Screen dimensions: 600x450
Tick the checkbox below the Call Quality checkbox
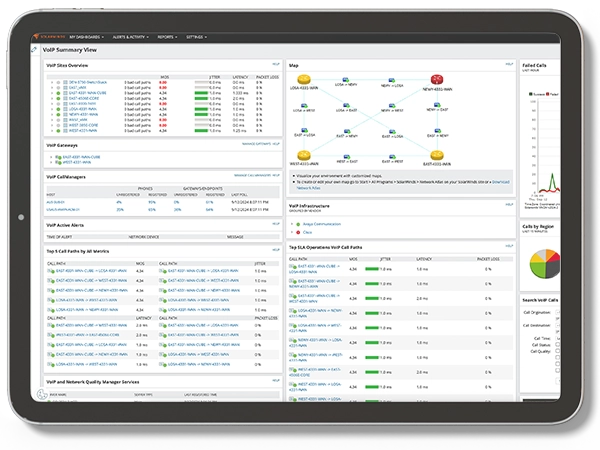point(558,357)
